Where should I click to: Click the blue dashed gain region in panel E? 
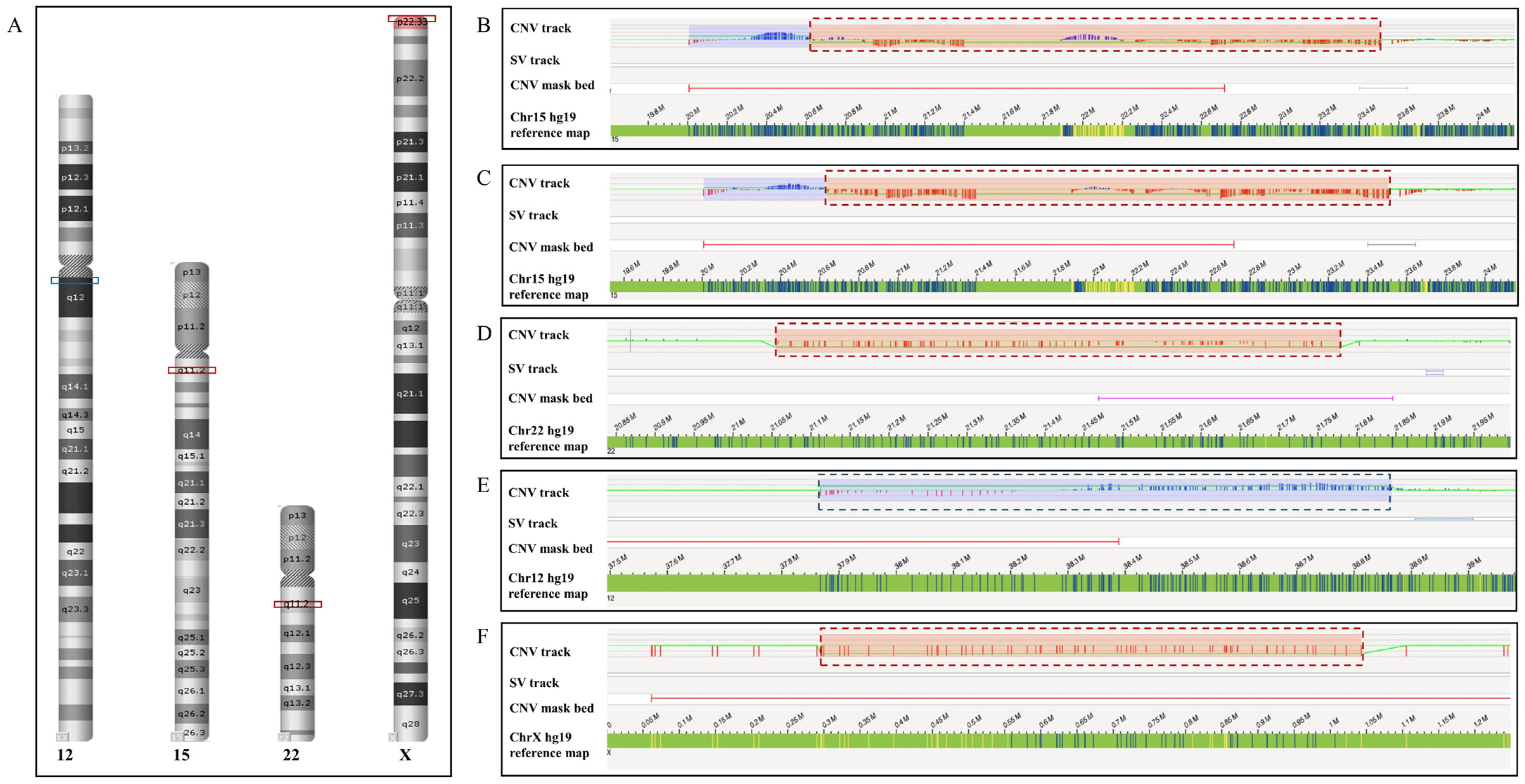coord(1103,492)
